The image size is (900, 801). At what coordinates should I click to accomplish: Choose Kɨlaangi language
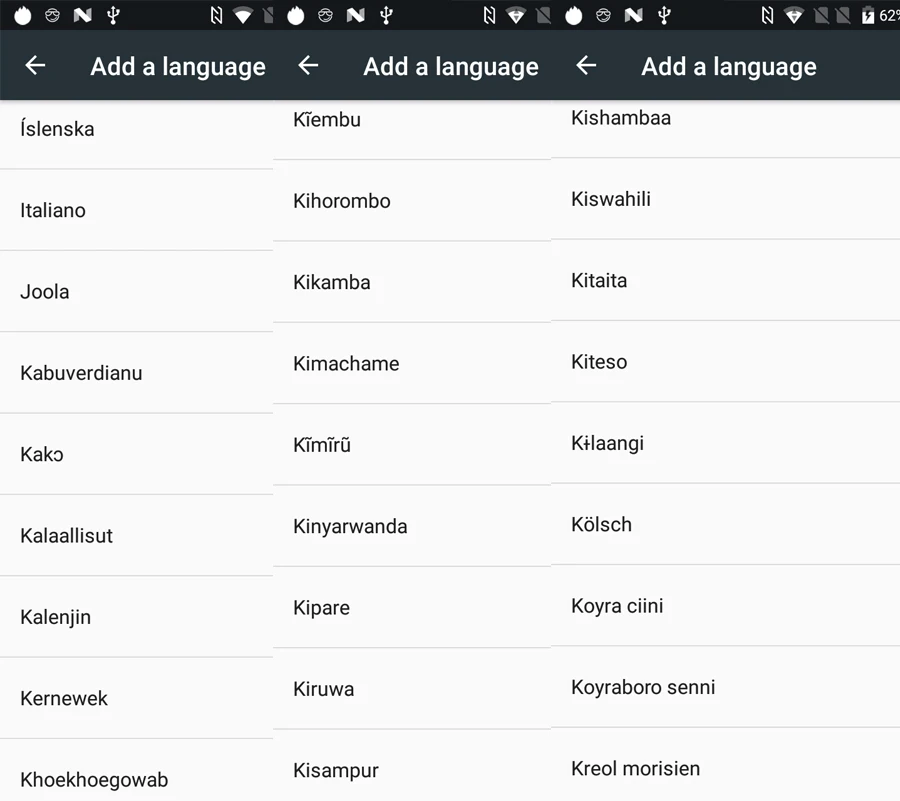726,443
